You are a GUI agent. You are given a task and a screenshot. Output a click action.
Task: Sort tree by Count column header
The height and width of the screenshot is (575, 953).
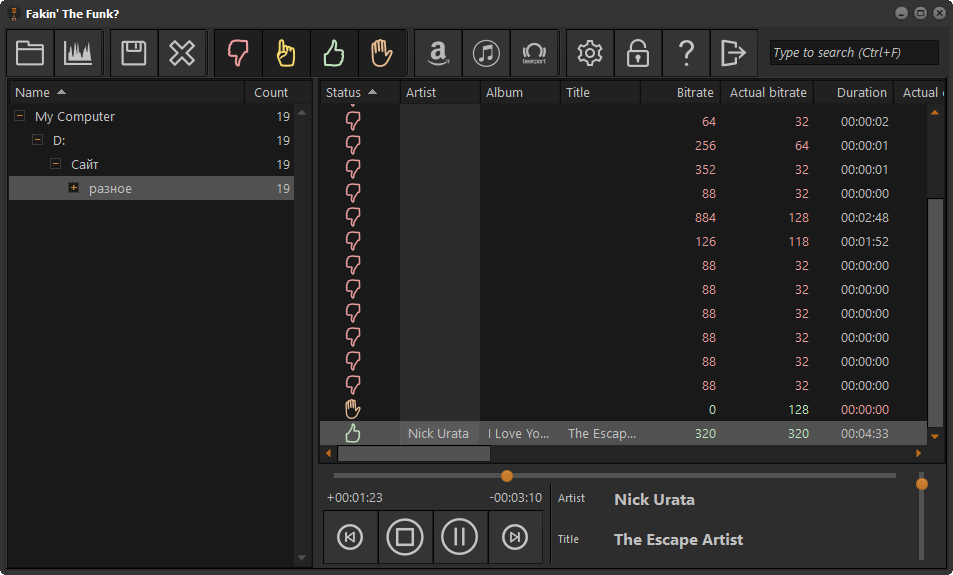(x=270, y=92)
